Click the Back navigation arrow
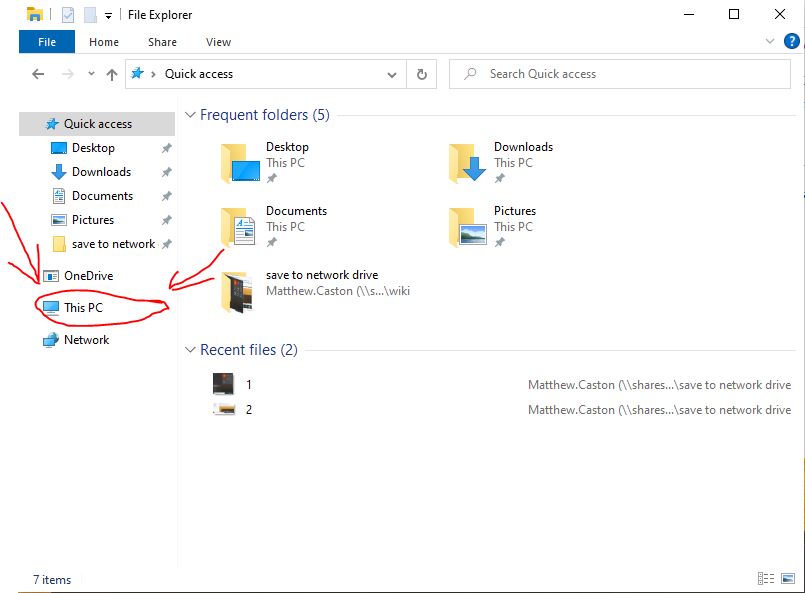The image size is (805, 593). 38,74
